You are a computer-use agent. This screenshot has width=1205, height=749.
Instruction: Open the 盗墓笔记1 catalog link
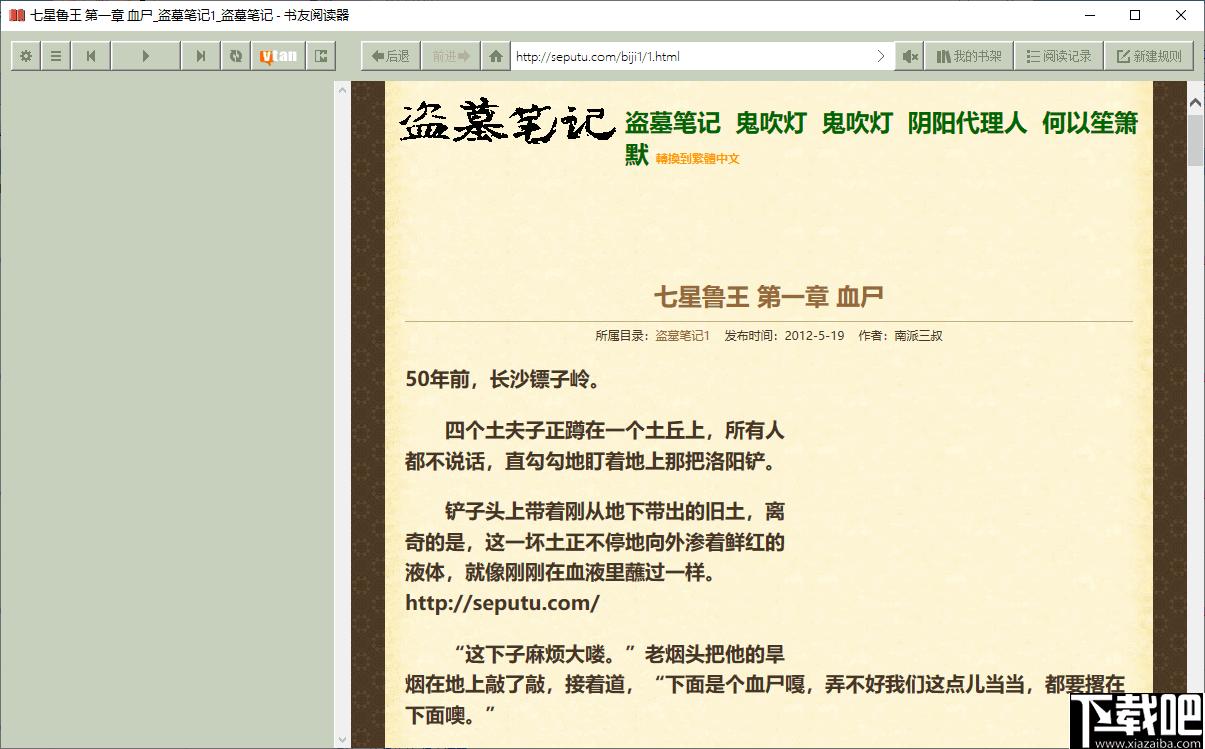coord(682,336)
